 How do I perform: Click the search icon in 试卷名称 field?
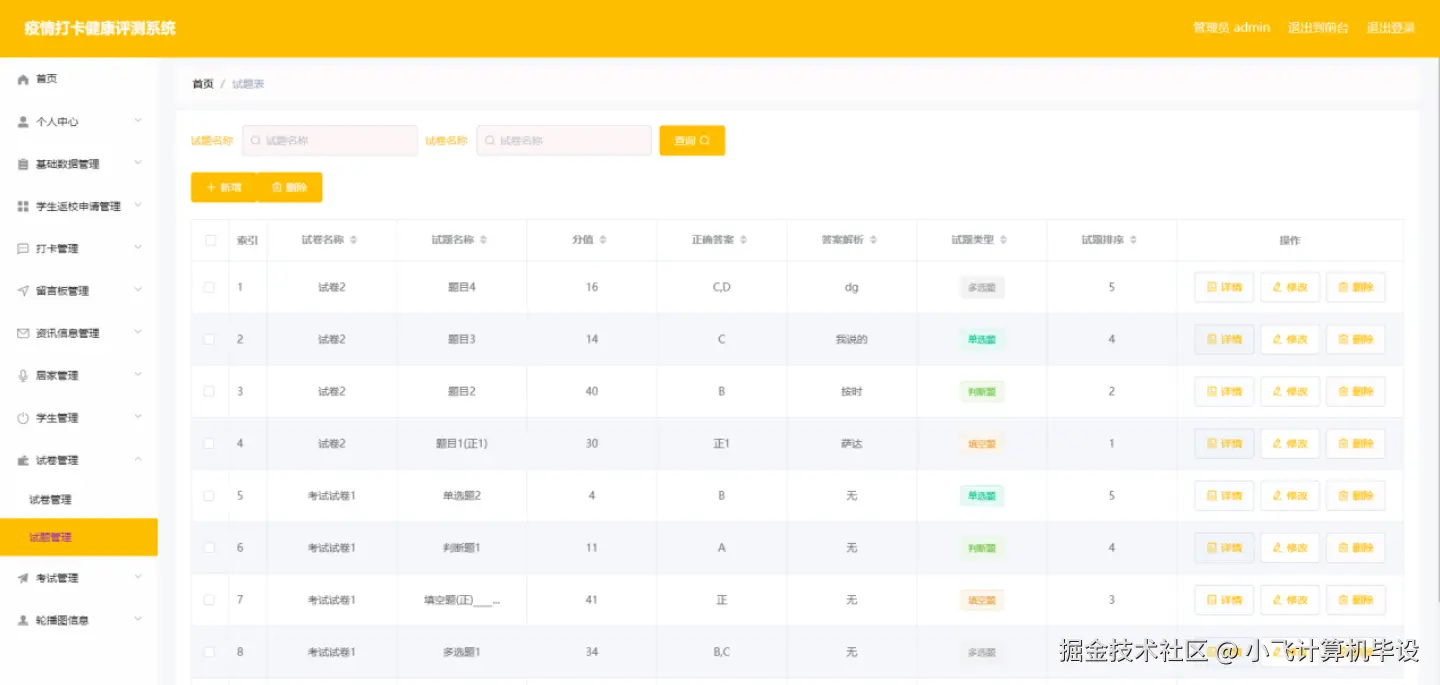pyautogui.click(x=490, y=141)
